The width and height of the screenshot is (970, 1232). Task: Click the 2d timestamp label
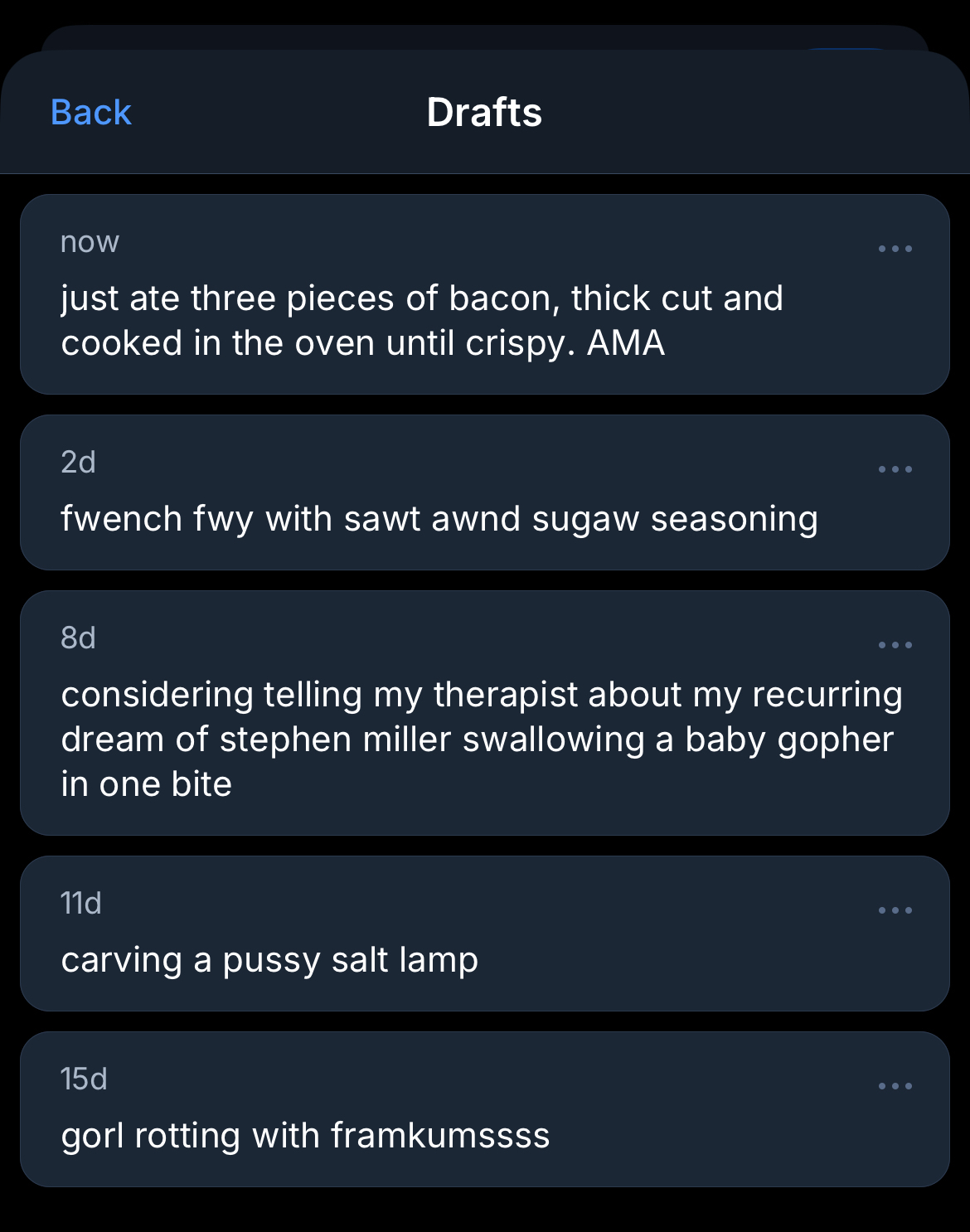coord(79,463)
